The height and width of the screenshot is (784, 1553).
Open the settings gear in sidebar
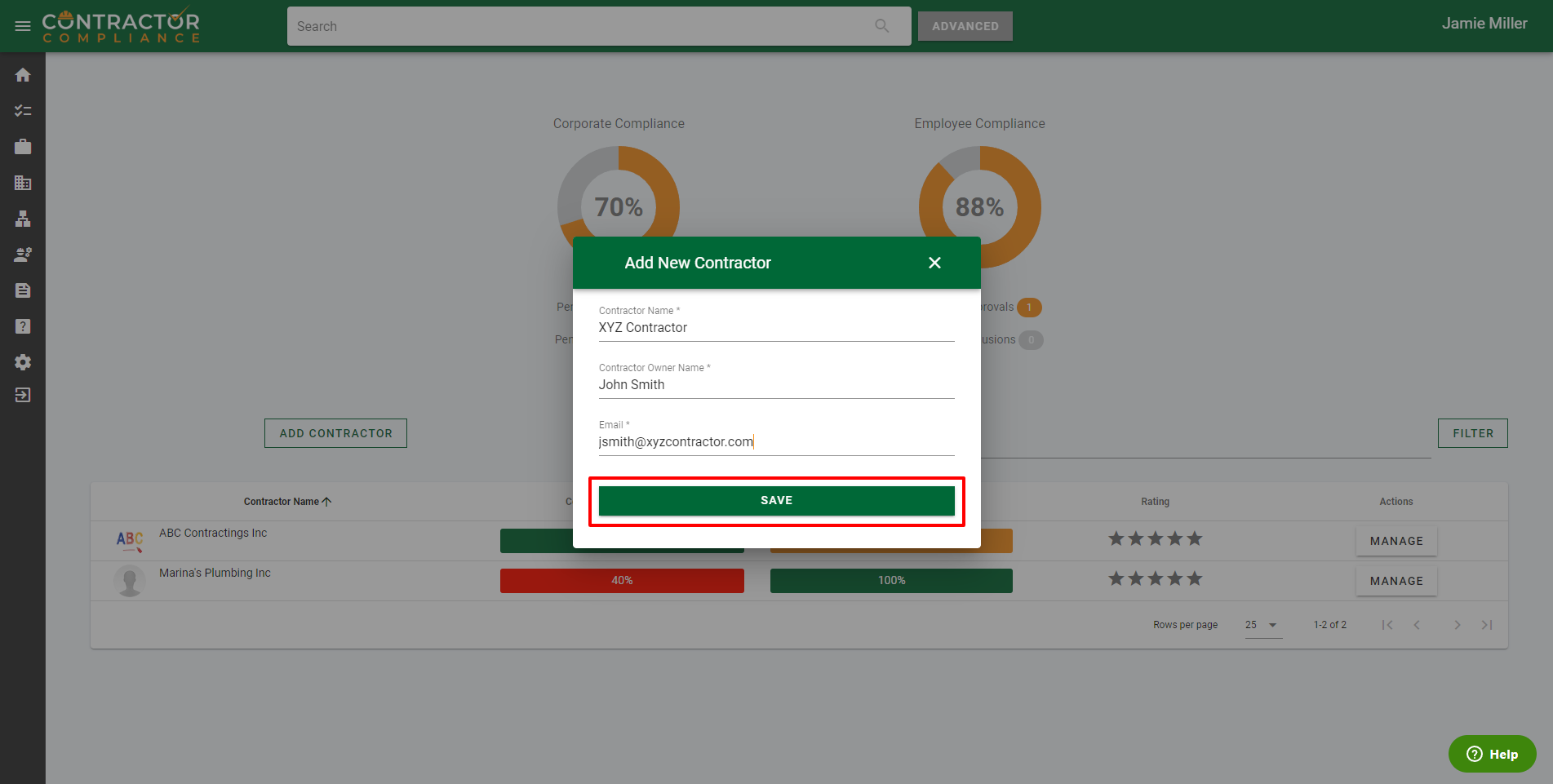[23, 362]
